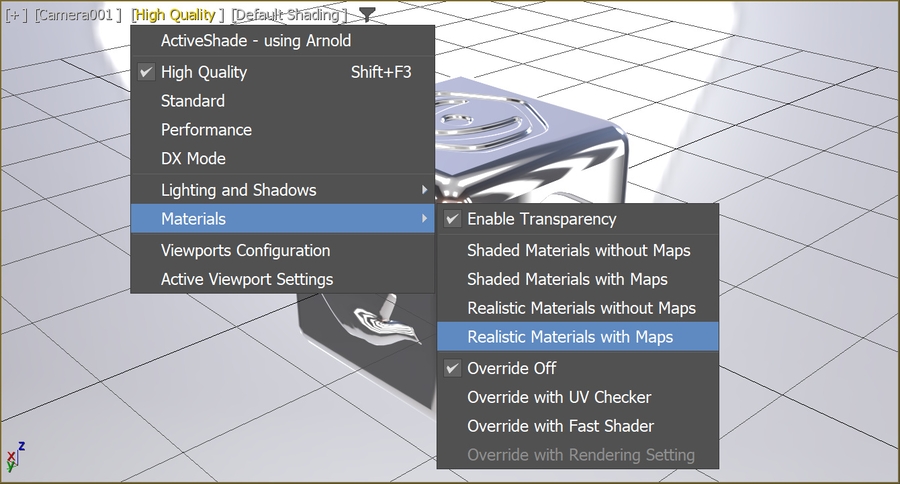
Task: Open the Default Shading viewport menu
Action: pos(290,15)
